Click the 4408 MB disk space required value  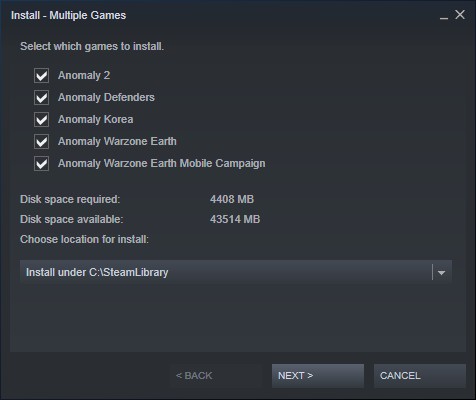pyautogui.click(x=232, y=199)
